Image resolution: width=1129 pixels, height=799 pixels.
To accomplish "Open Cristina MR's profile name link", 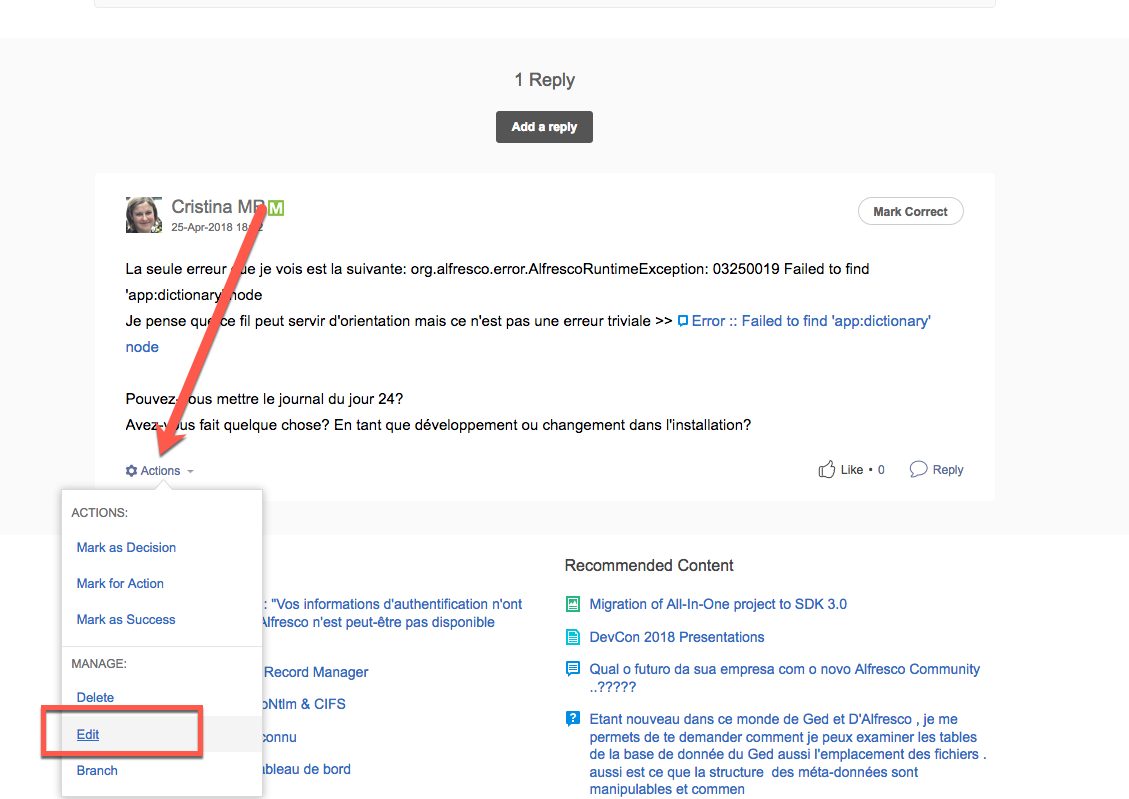I will 217,207.
